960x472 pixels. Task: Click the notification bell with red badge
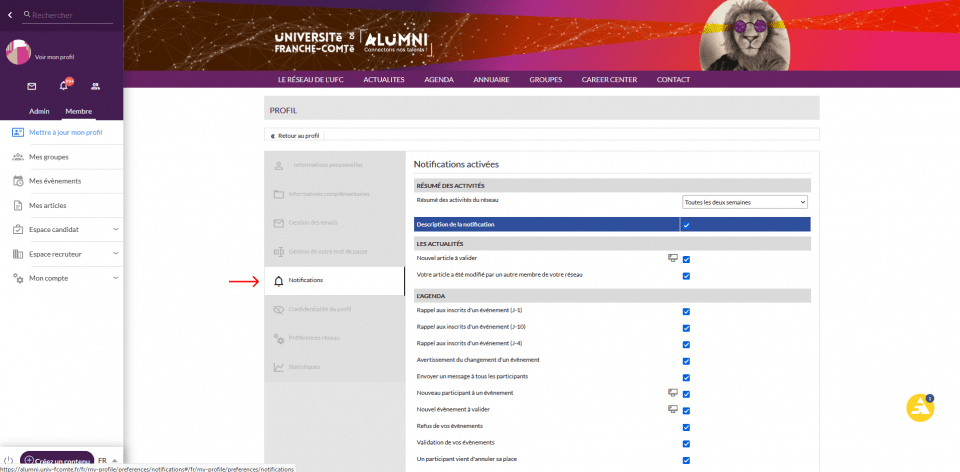coord(63,87)
